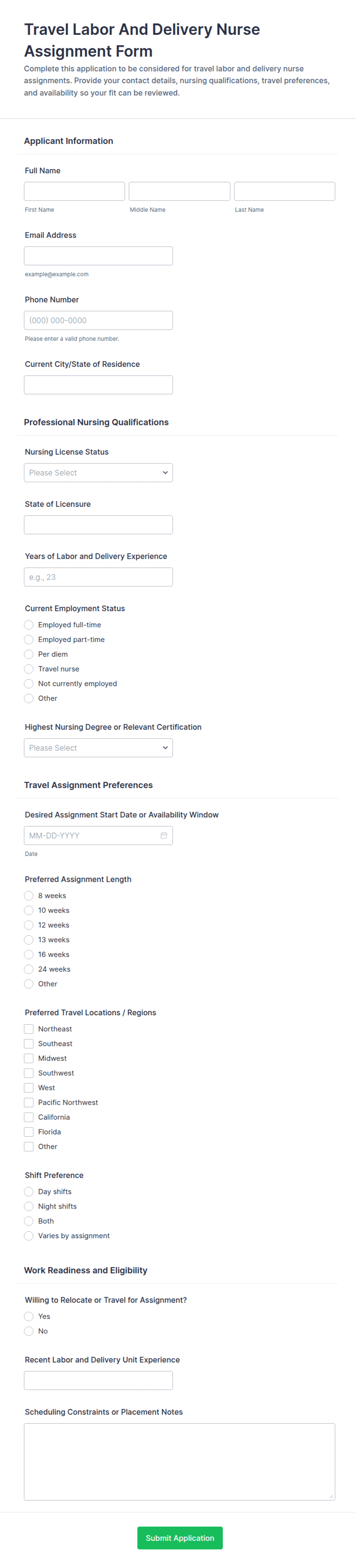Focus the Email Address field
Screen dimensions: 356x1568
click(98, 256)
